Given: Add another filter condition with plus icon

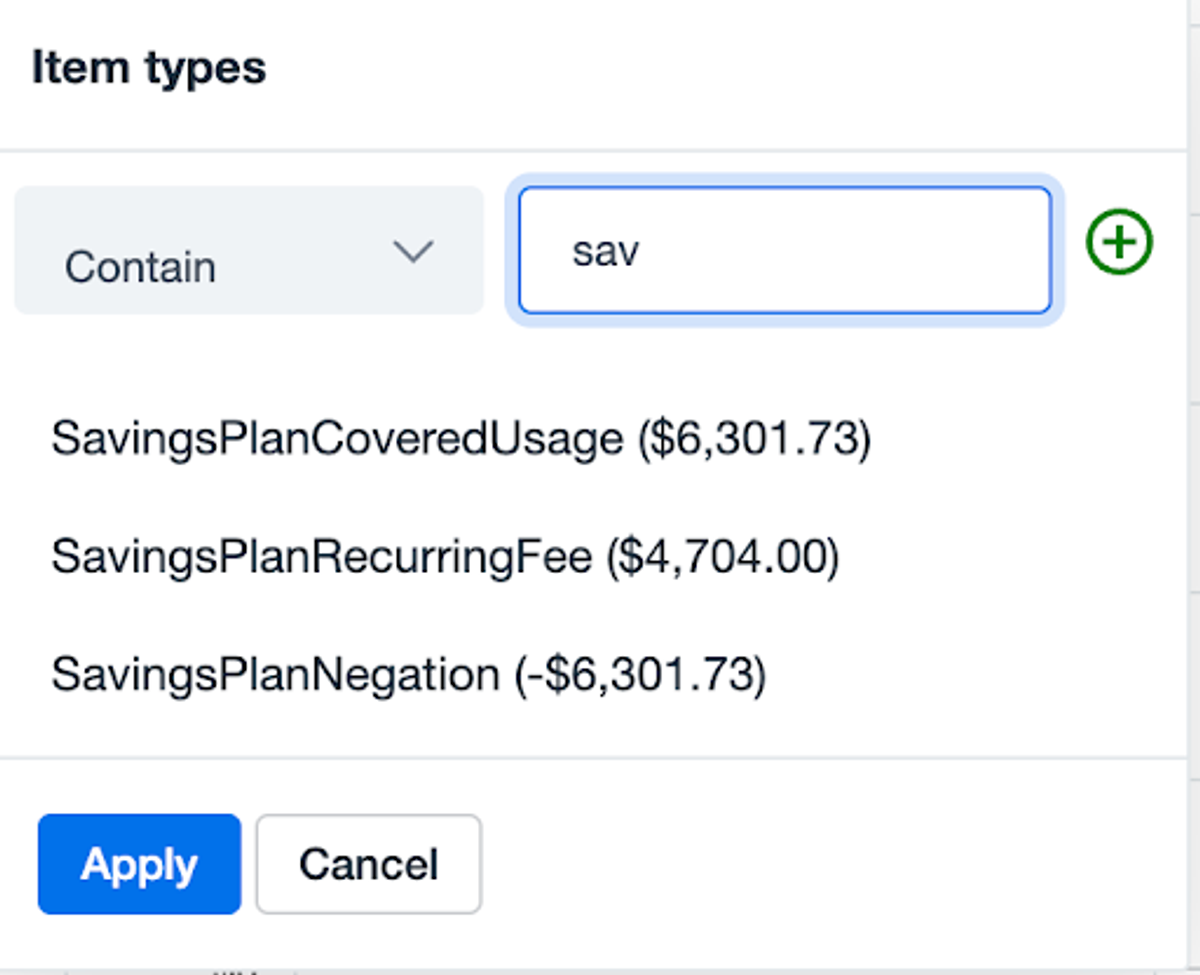Looking at the screenshot, I should click(1119, 243).
